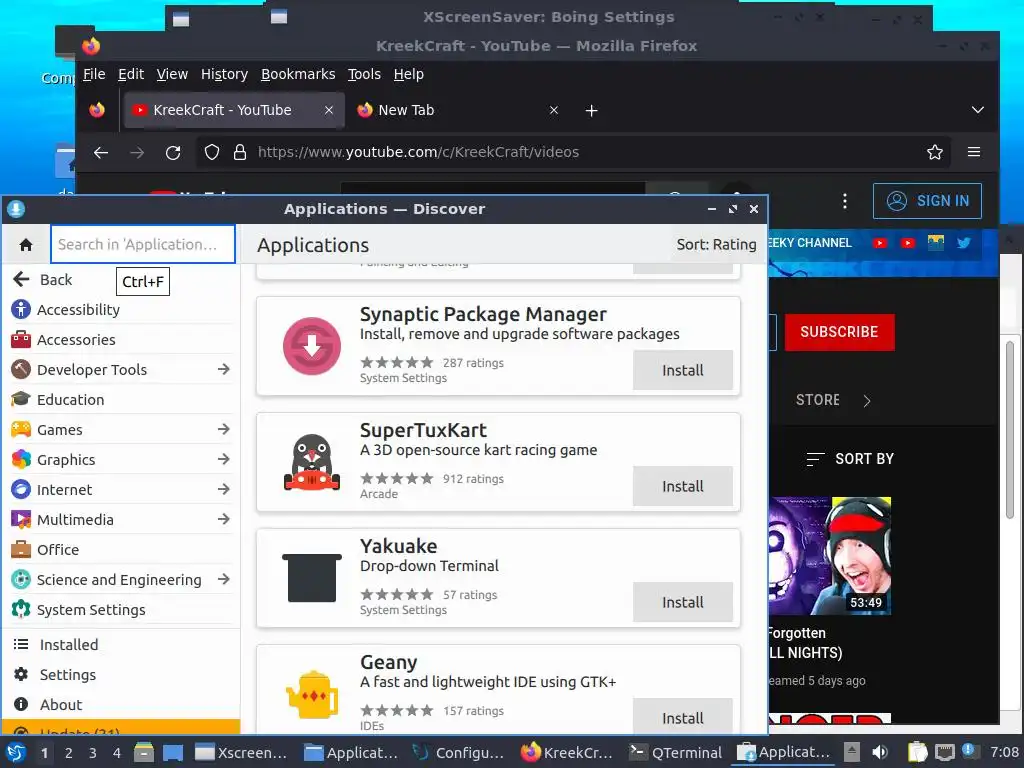Switch to workspace 2 in taskbar
1024x768 pixels.
[69, 753]
